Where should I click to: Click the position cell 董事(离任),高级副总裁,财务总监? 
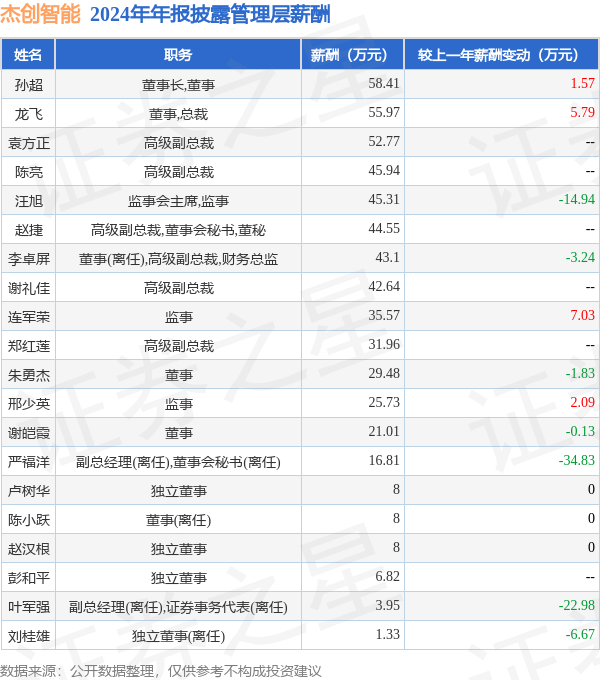178,259
